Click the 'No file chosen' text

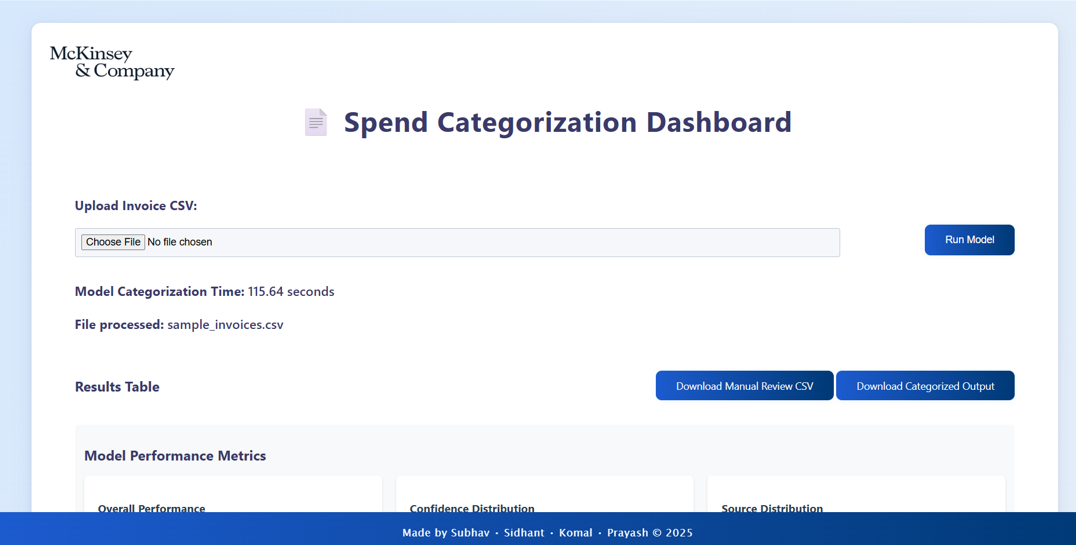[x=180, y=242]
